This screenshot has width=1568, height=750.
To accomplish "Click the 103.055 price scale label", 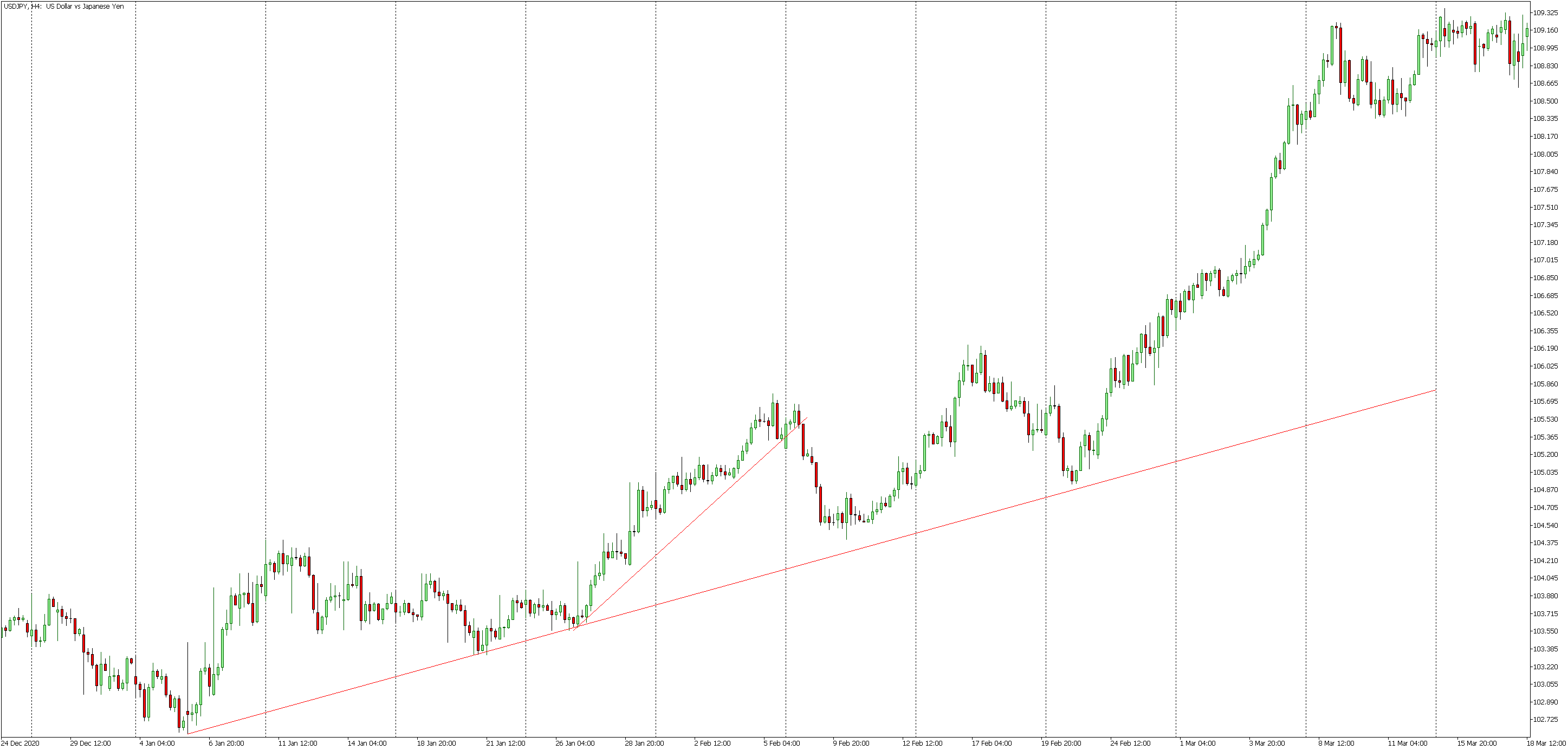I will tap(1546, 685).
